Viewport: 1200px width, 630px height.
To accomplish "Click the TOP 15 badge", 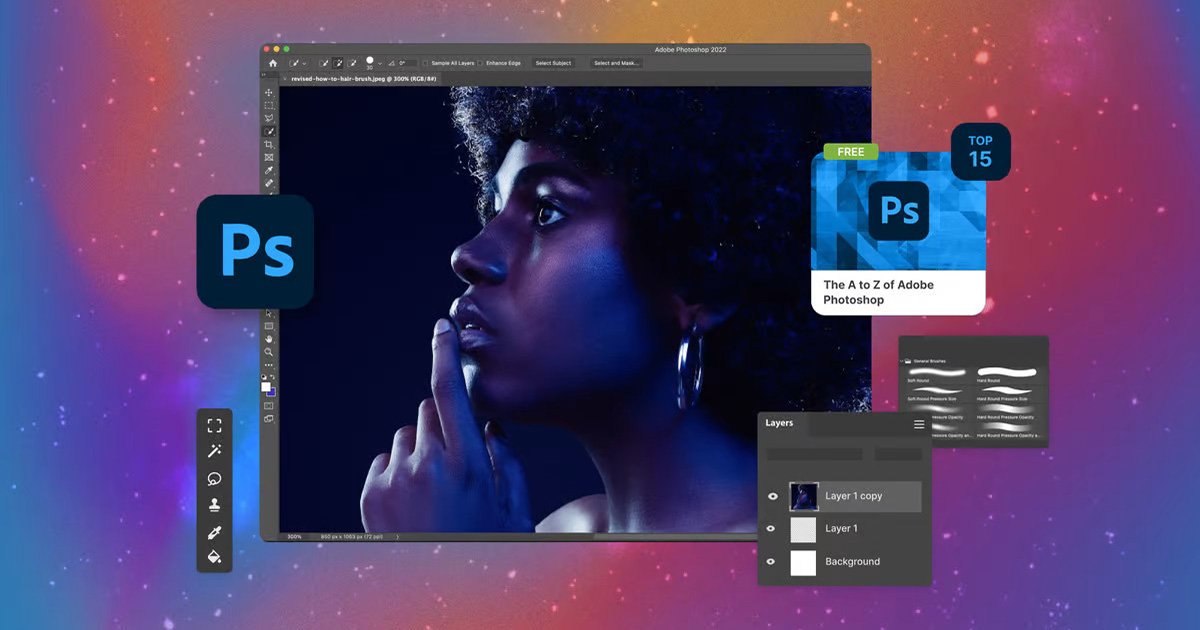I will point(980,152).
